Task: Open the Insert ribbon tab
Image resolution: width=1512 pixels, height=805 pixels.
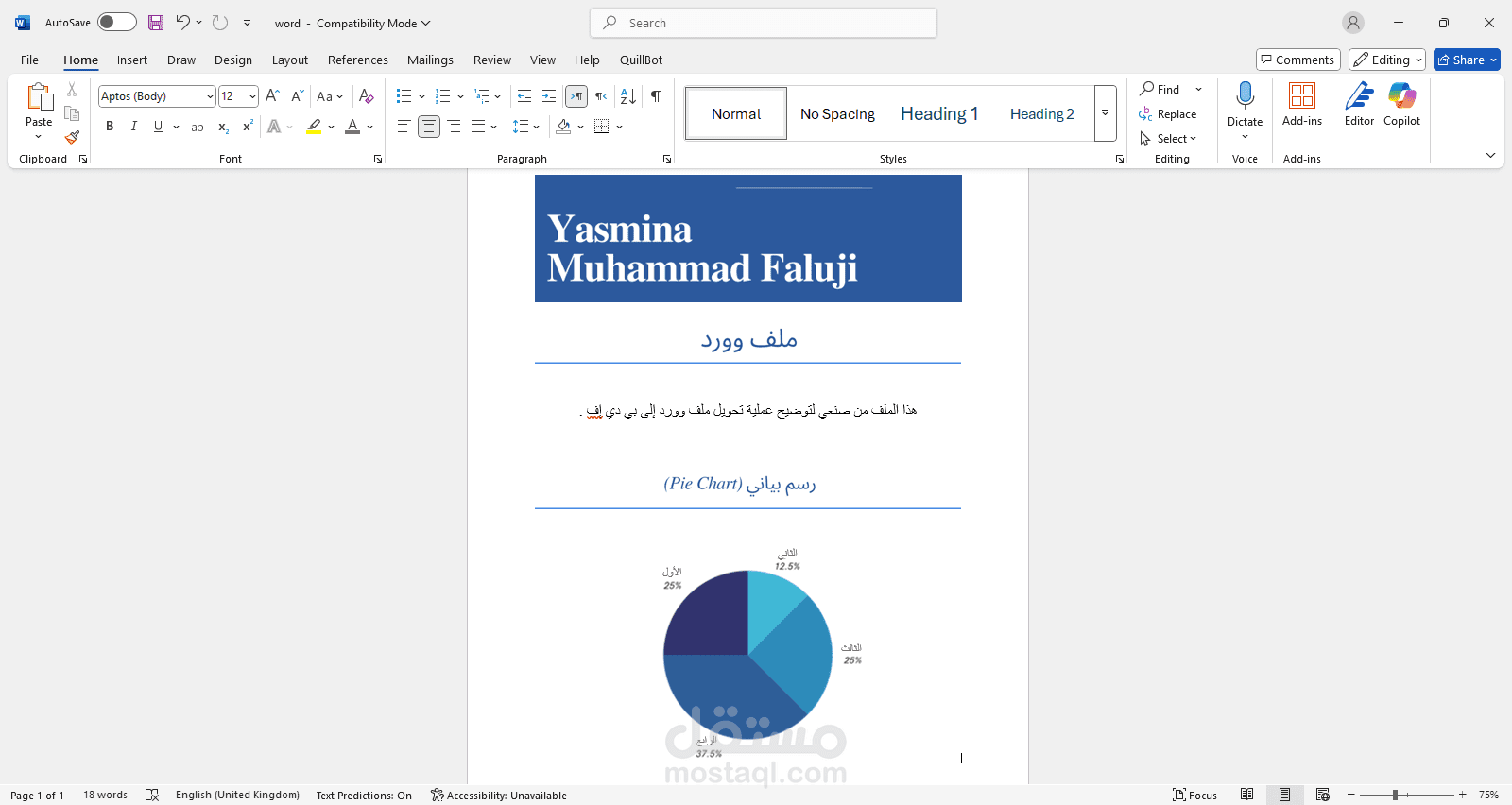Action: pyautogui.click(x=132, y=60)
